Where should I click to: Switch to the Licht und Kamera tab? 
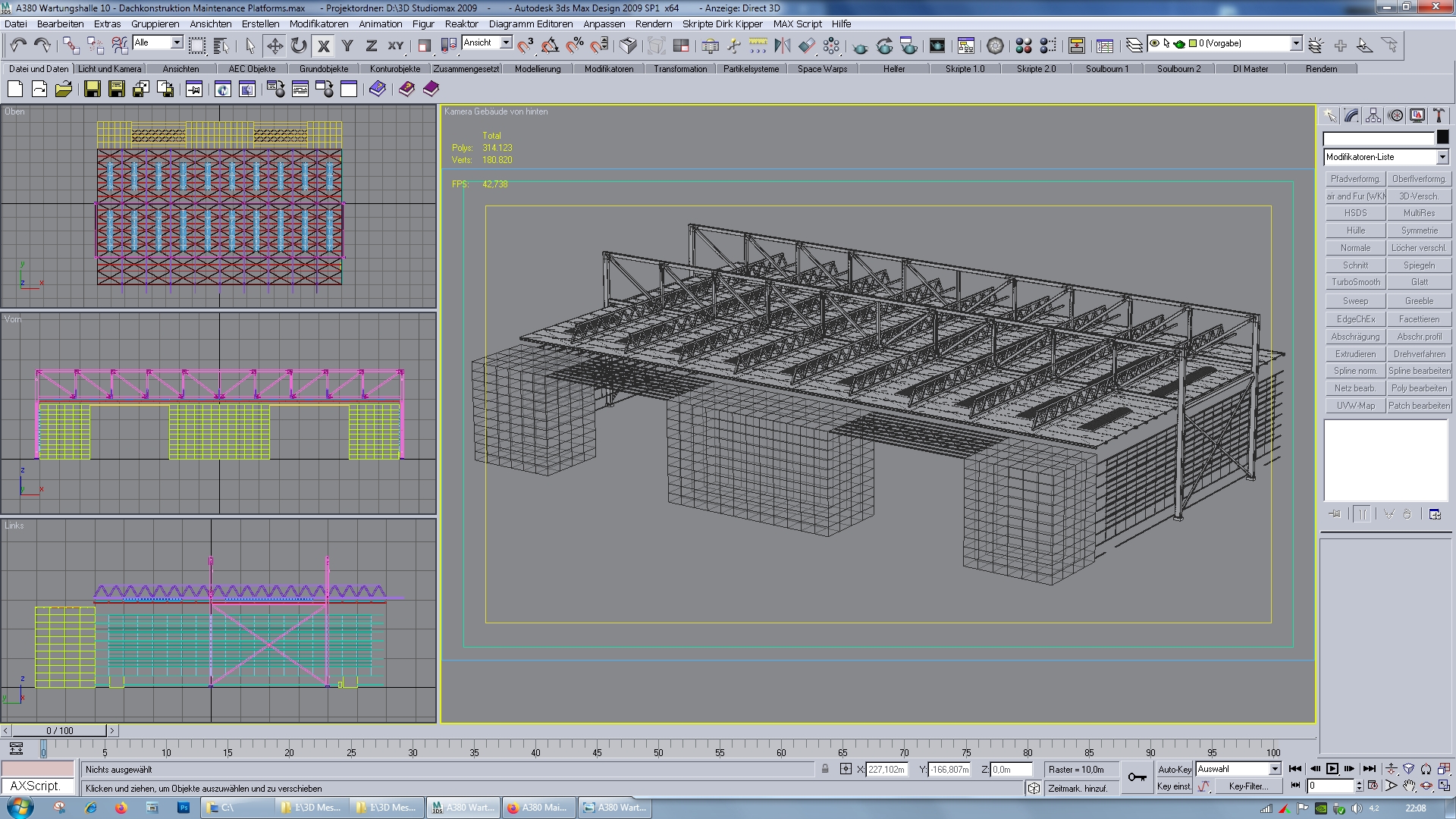tap(110, 69)
